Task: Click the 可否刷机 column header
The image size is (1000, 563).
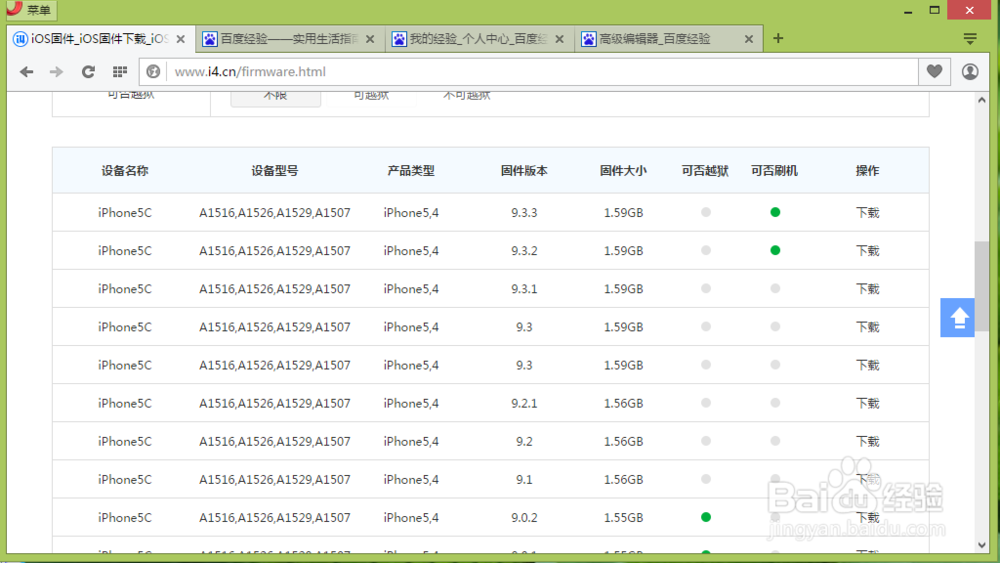Action: (x=774, y=171)
